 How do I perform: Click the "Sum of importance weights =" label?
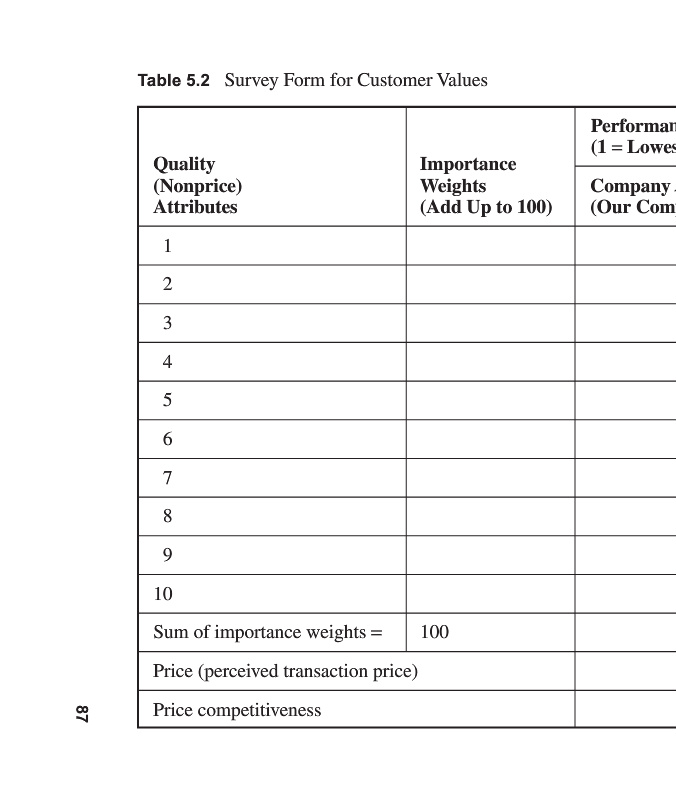[267, 633]
